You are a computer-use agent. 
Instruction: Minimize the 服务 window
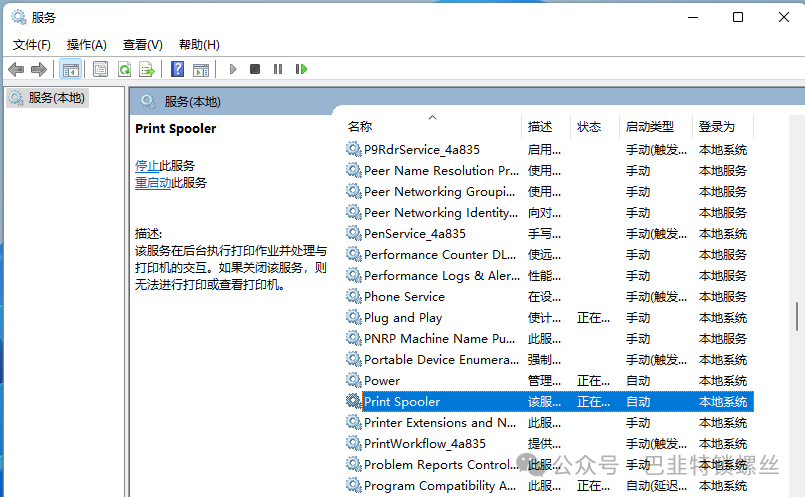pyautogui.click(x=693, y=17)
